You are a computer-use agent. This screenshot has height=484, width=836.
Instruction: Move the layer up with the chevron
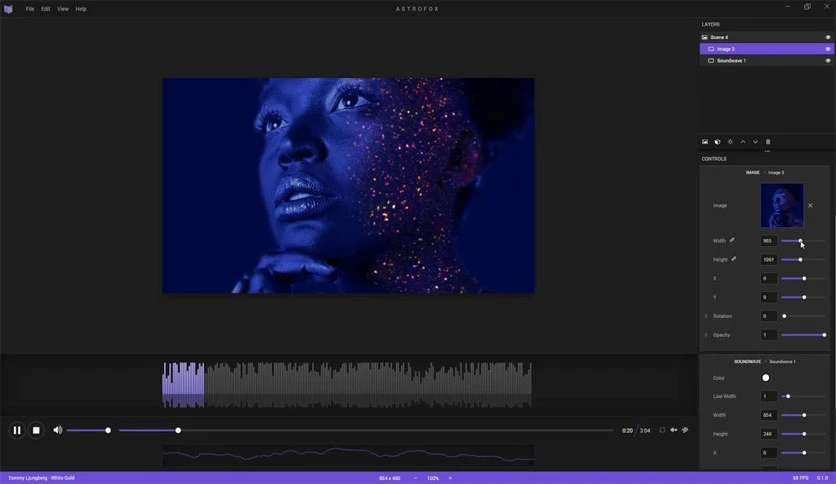point(743,142)
